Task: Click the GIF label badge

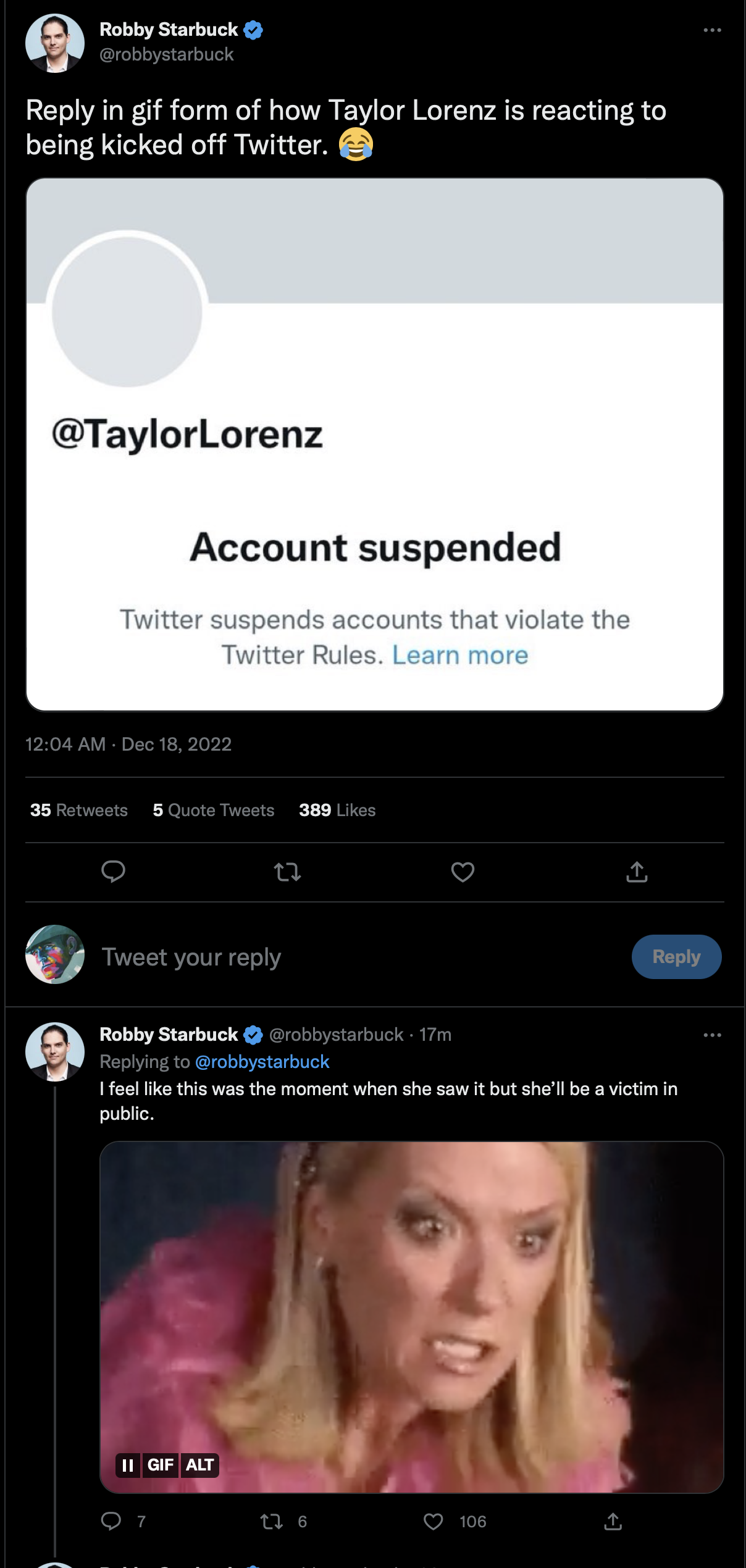Action: (161, 1465)
